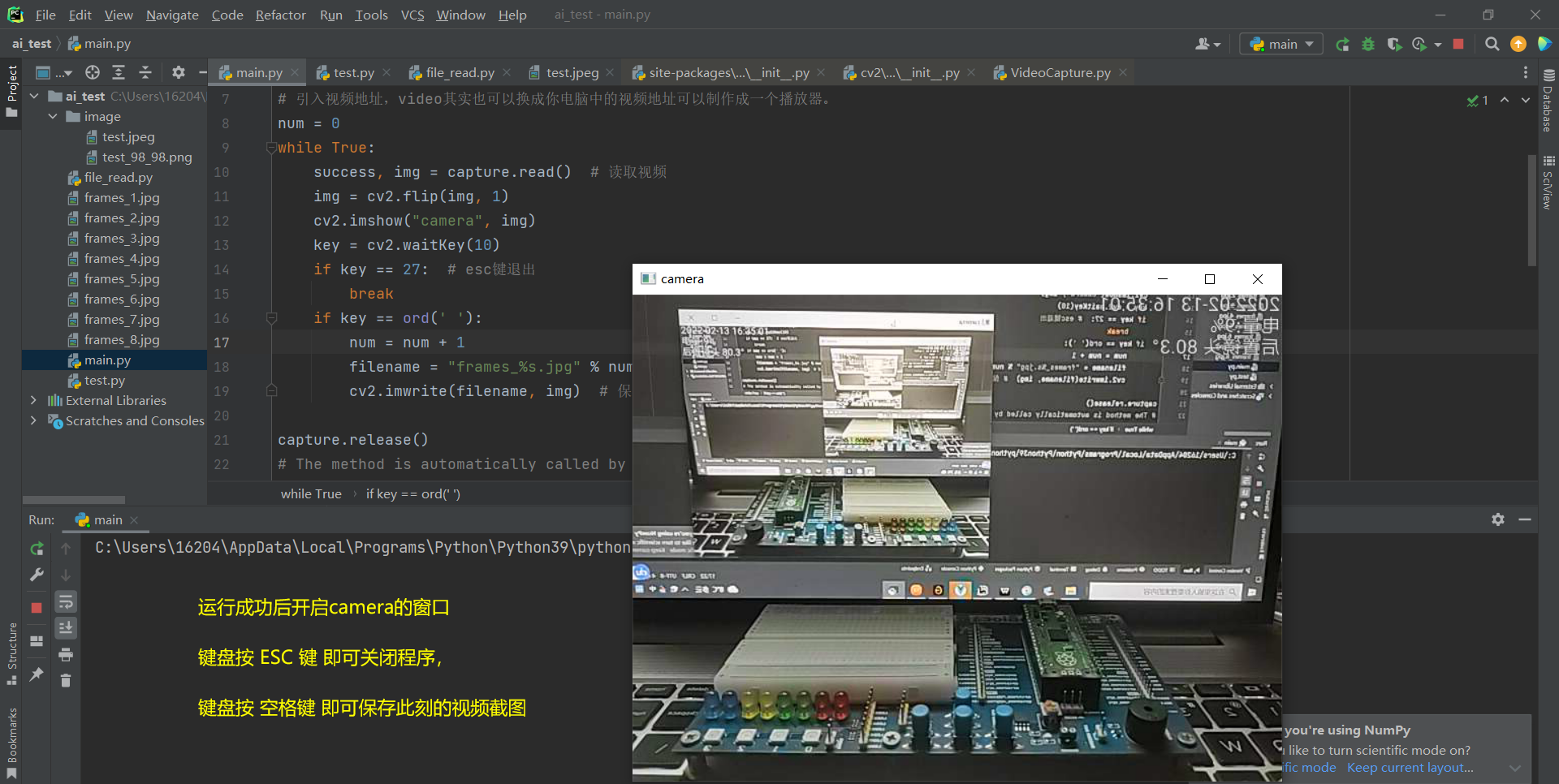Clear console with trash icon

click(66, 680)
